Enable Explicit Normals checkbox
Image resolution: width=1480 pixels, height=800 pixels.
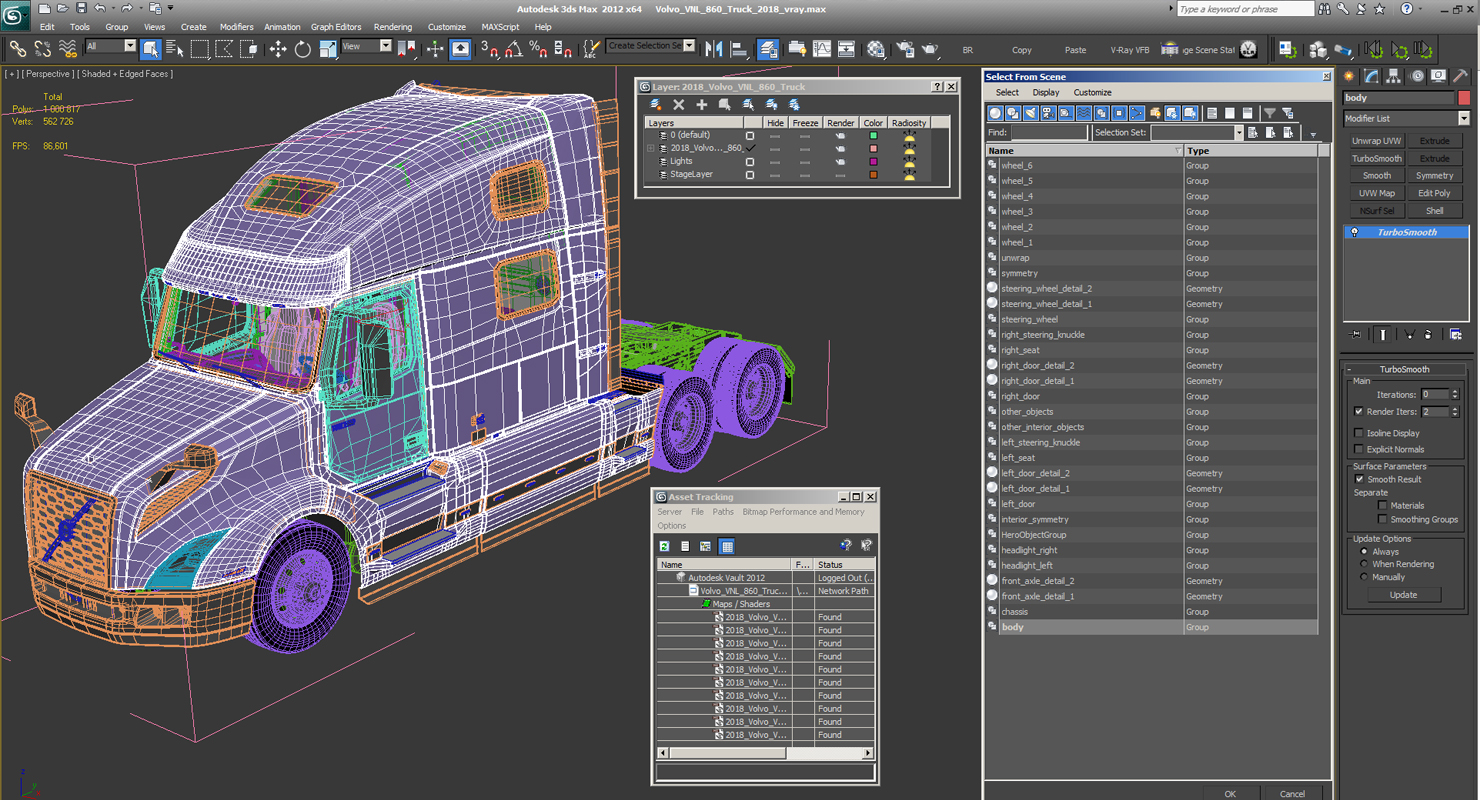click(x=1358, y=449)
